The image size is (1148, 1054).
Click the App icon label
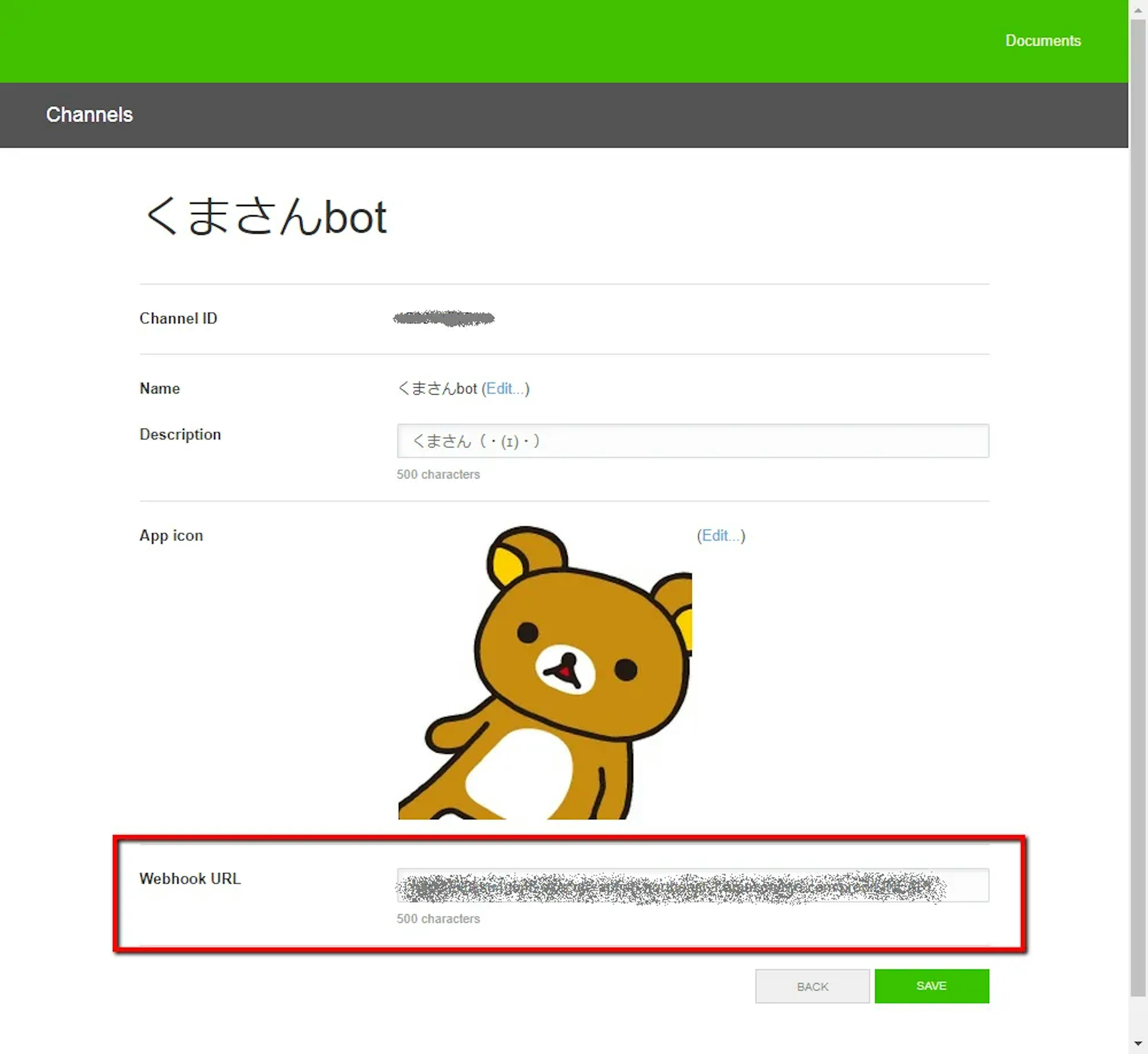tap(171, 536)
